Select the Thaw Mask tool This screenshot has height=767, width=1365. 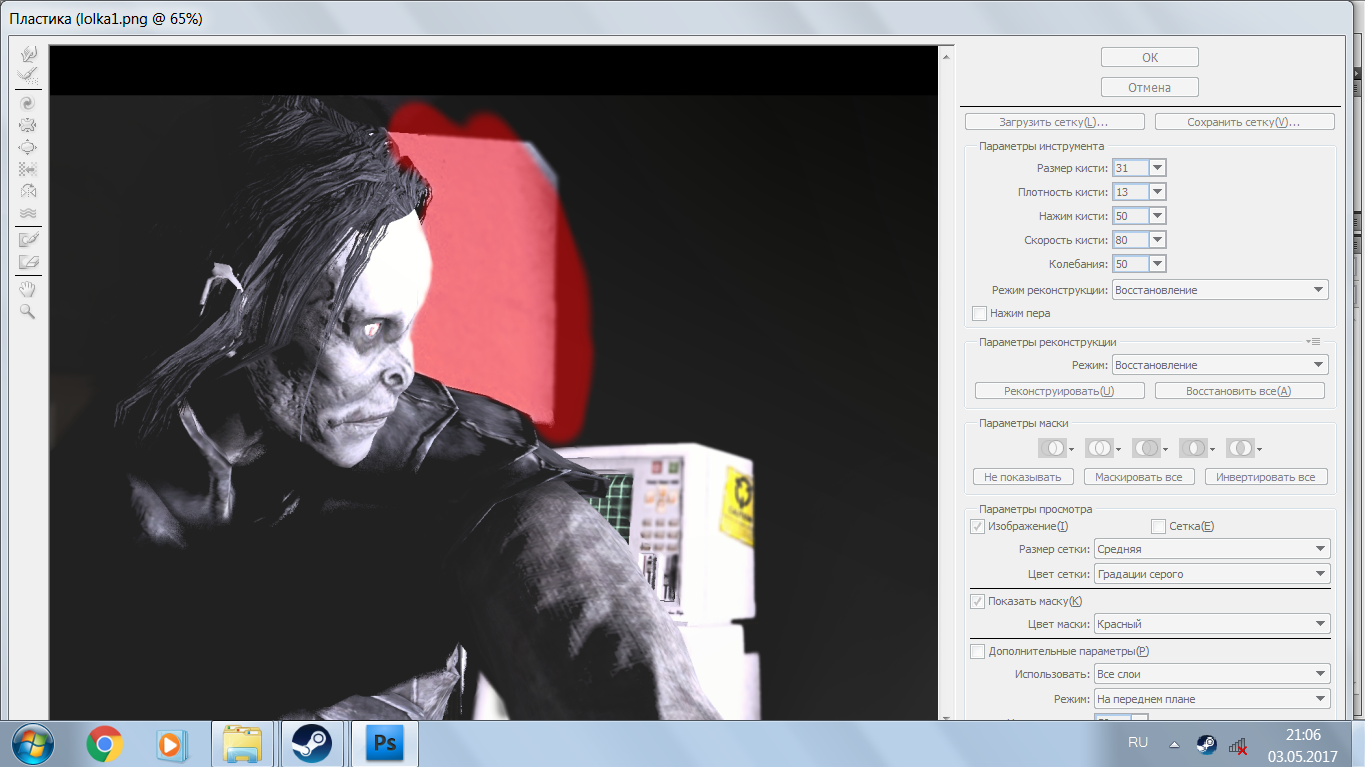(x=28, y=262)
